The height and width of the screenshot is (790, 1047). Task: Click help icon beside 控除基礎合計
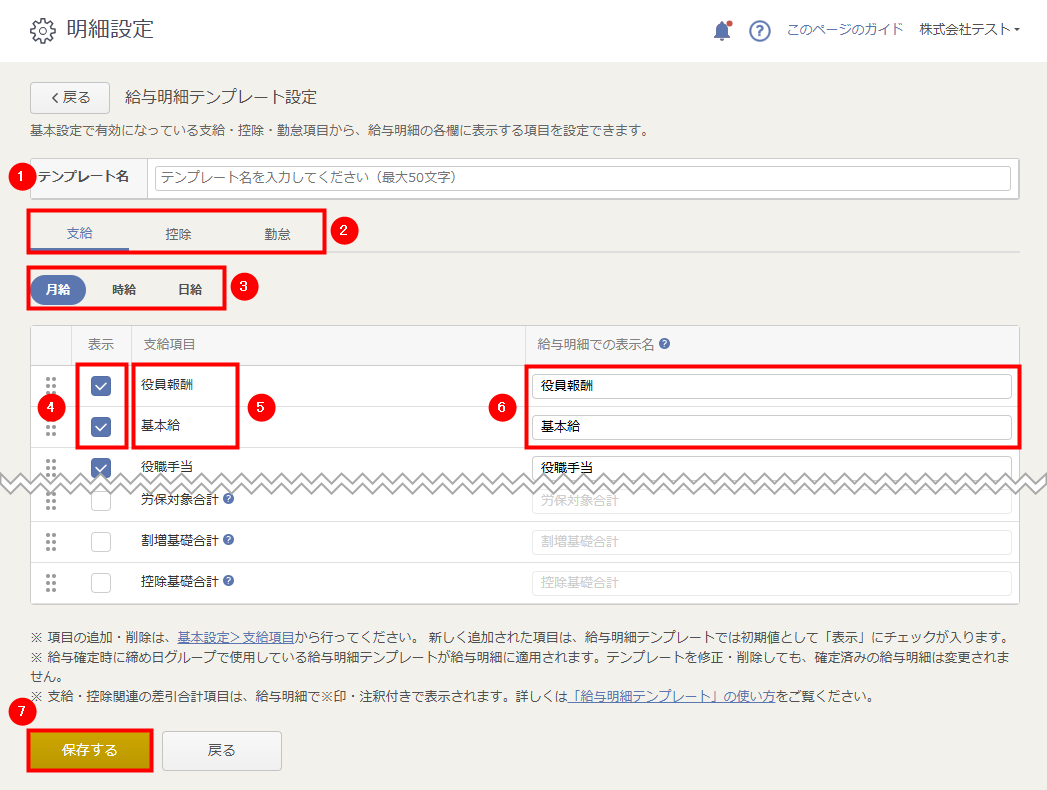click(229, 581)
